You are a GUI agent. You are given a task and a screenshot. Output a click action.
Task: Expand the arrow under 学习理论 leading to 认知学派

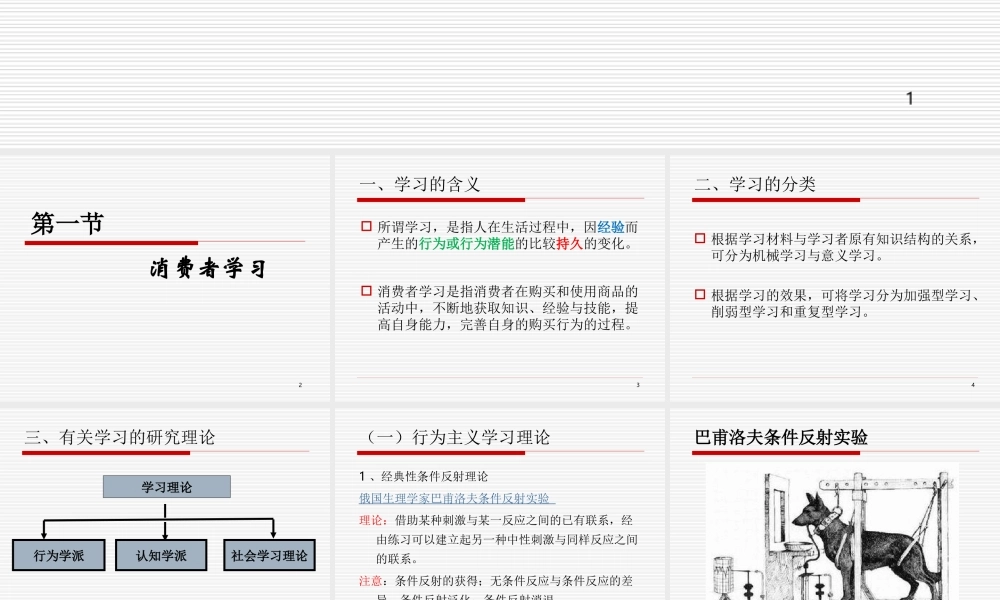(x=163, y=520)
